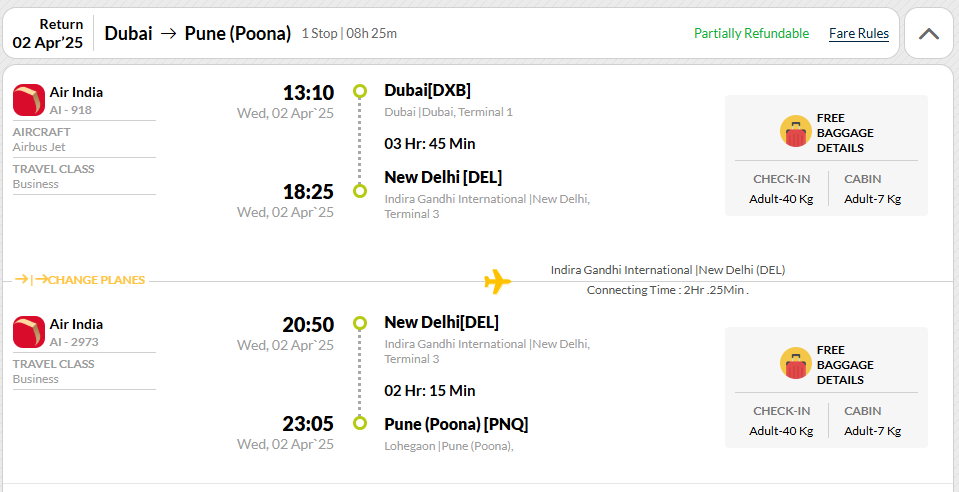Click the AI - 2973 flight number
This screenshot has height=492, width=959.
74,342
